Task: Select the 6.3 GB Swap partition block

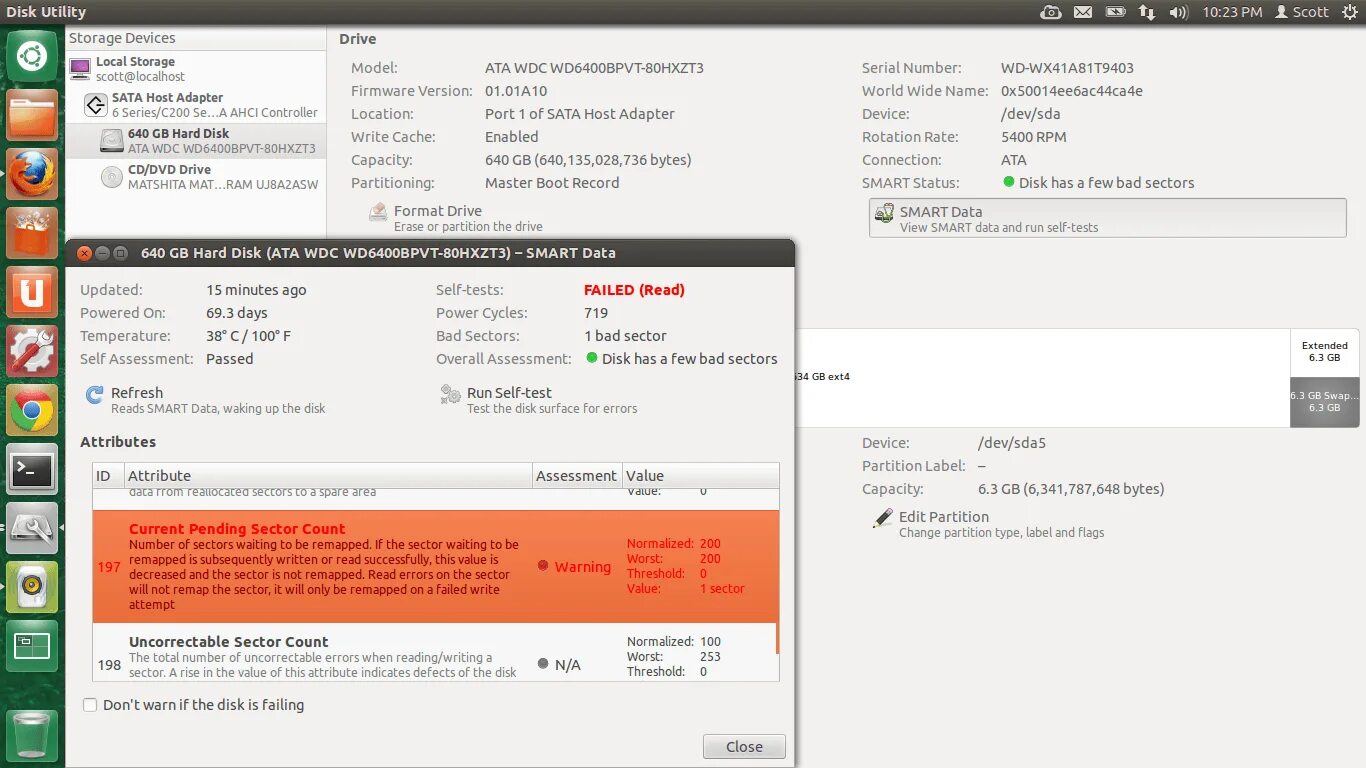Action: (x=1324, y=402)
